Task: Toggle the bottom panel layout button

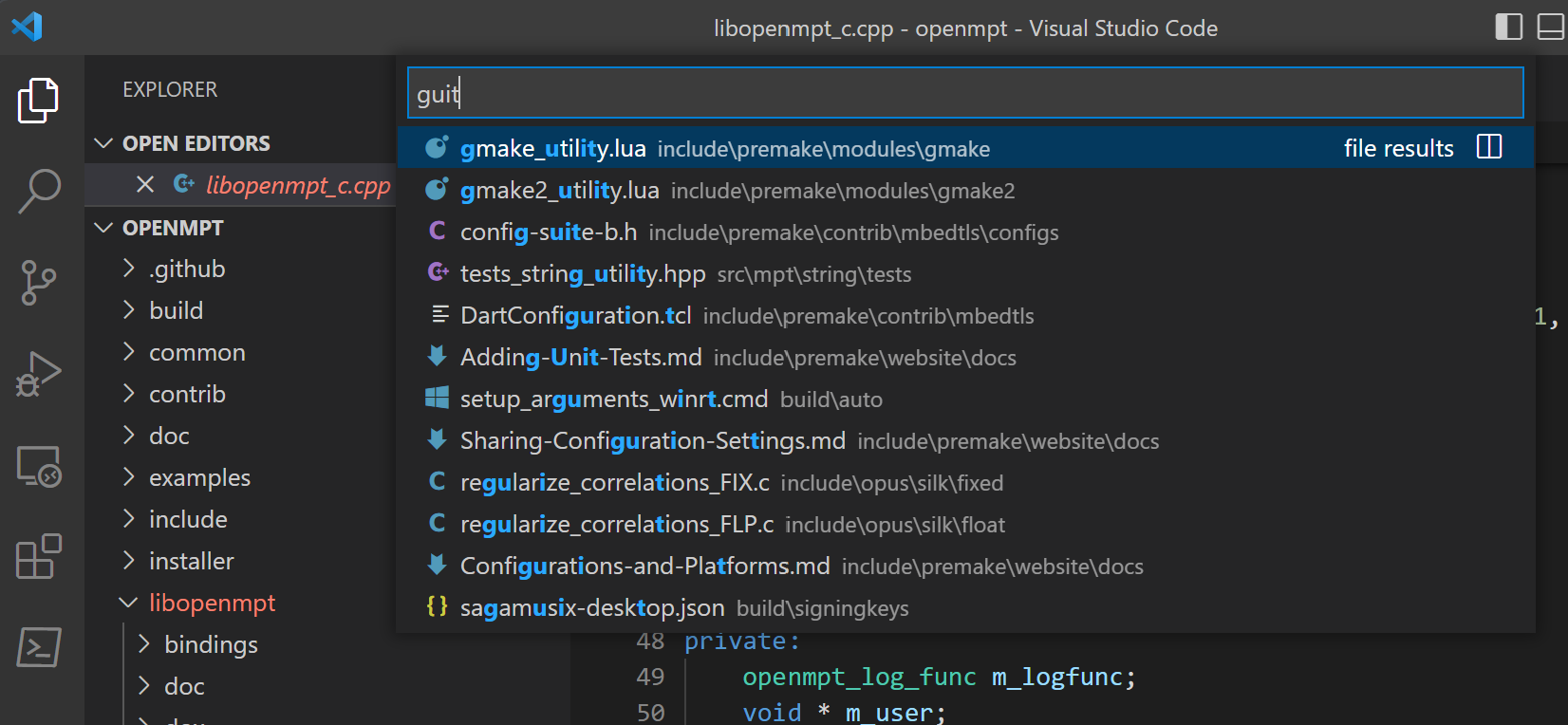Action: click(1550, 27)
